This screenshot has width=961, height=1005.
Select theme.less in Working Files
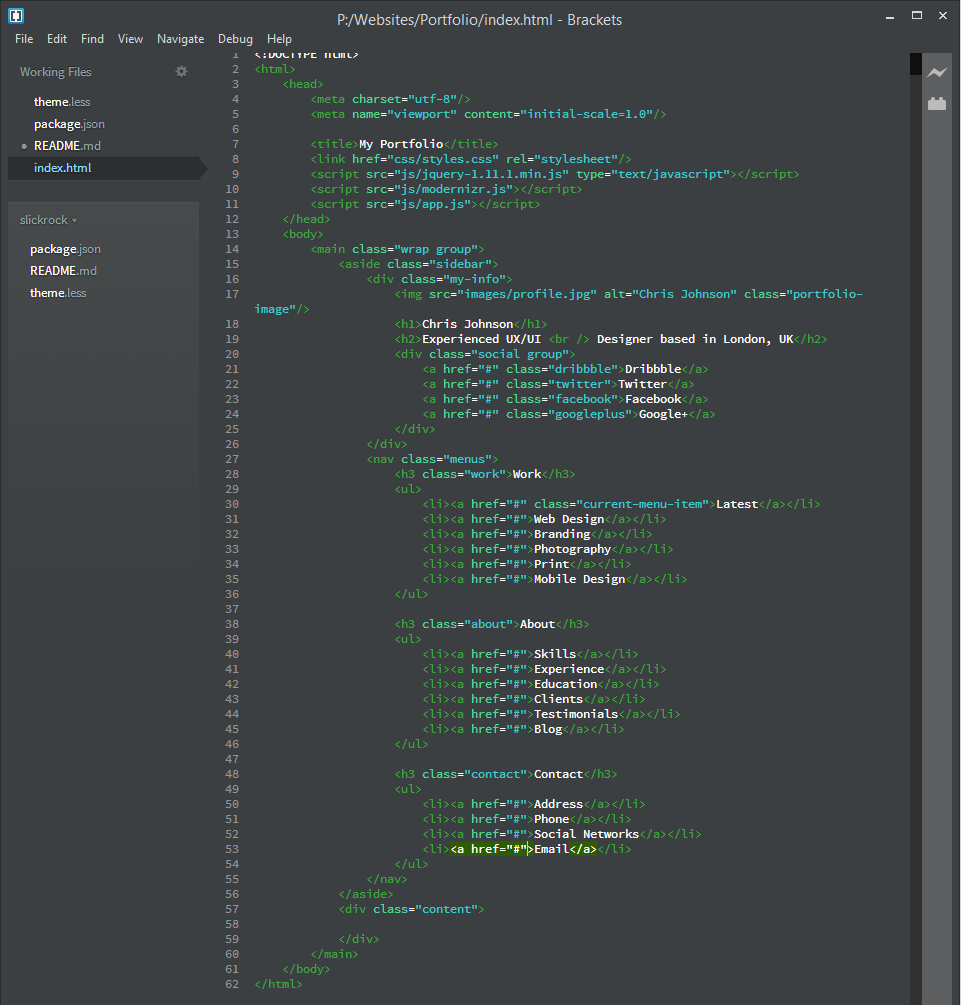pyautogui.click(x=62, y=102)
